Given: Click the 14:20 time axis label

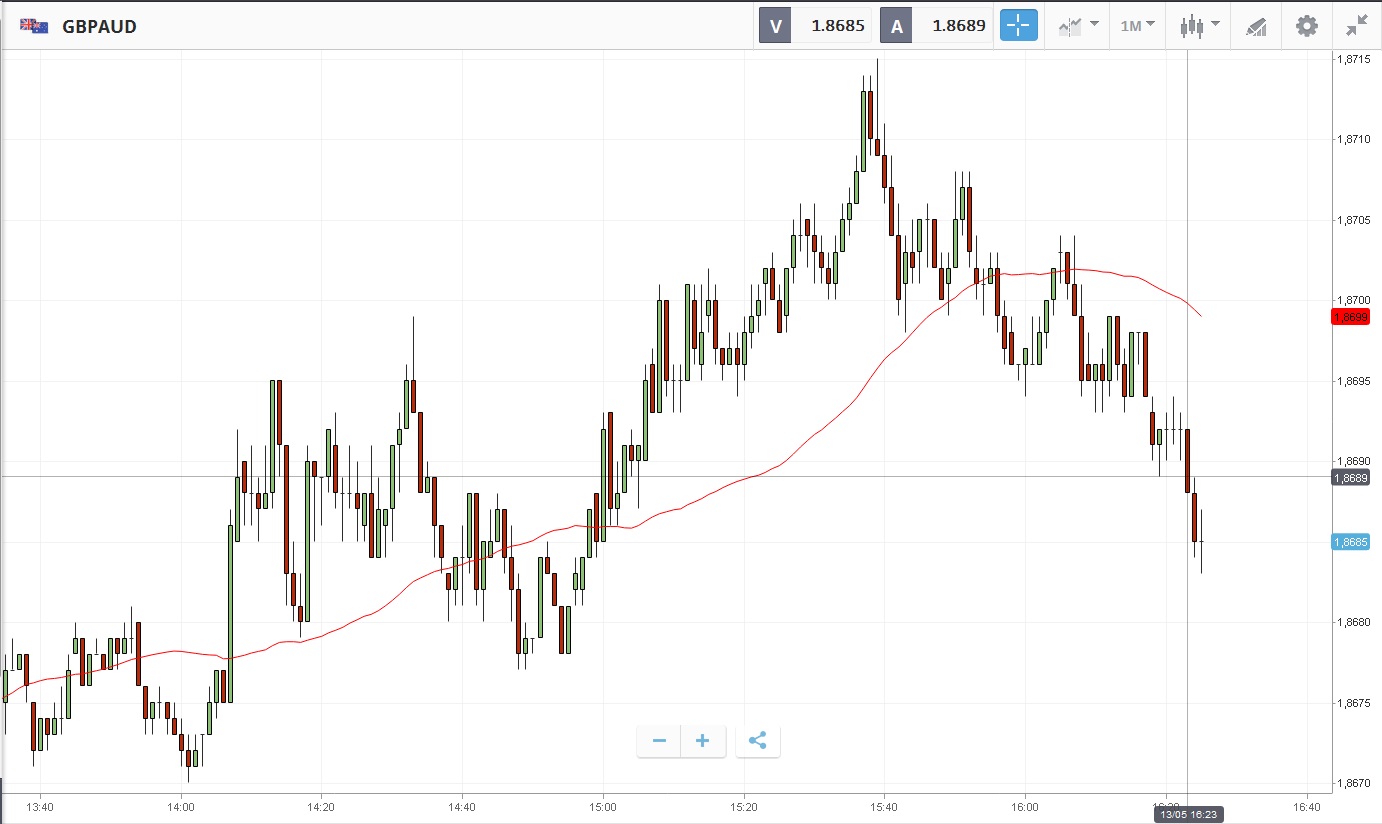Looking at the screenshot, I should [321, 807].
